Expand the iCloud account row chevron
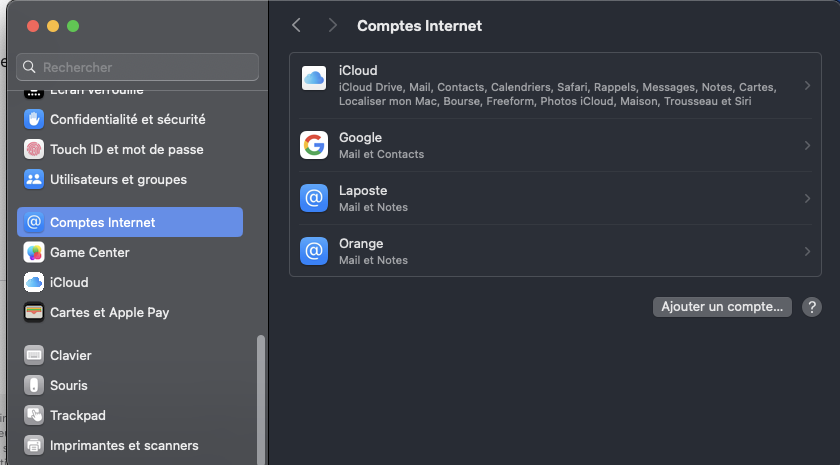The height and width of the screenshot is (465, 840). click(x=807, y=86)
